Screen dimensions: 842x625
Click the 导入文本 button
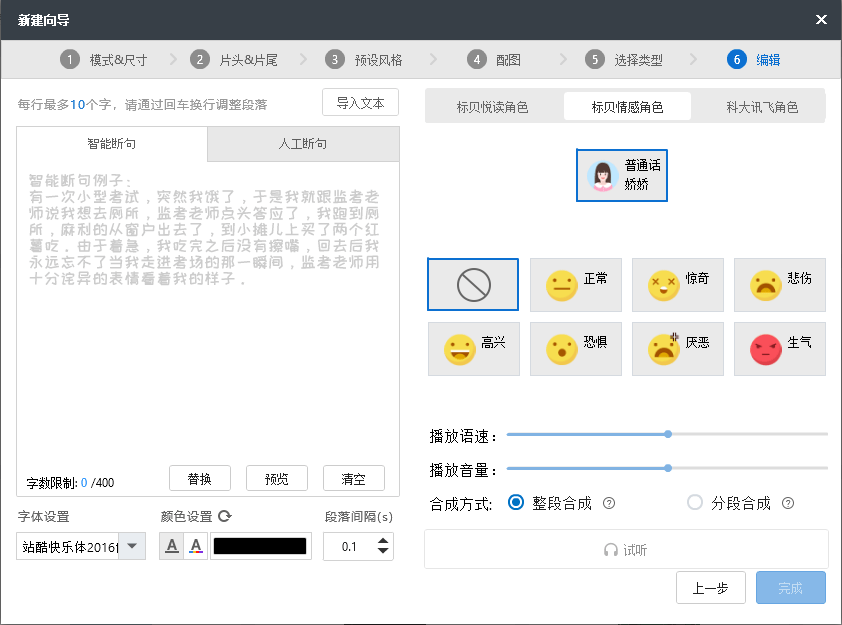coord(360,102)
